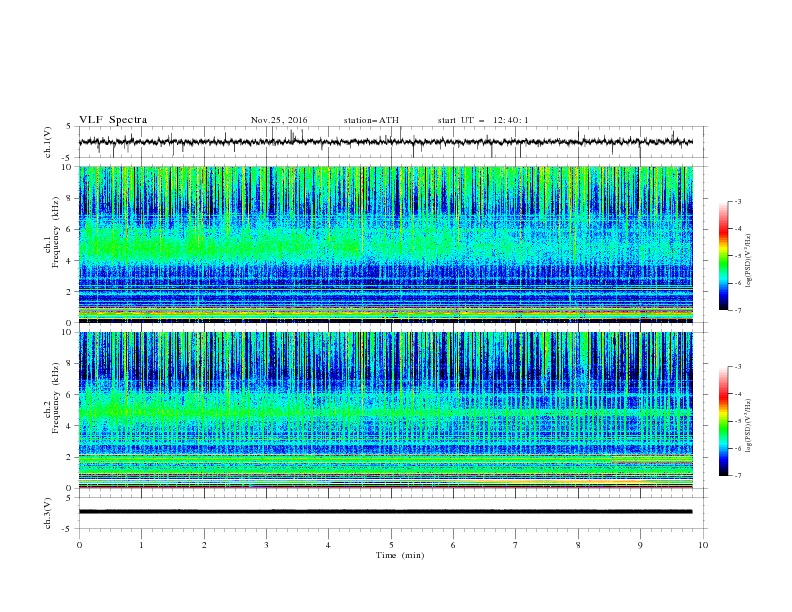This screenshot has height=612, width=792.
Task: Click the time axis tick label "3"
Action: coord(266,545)
